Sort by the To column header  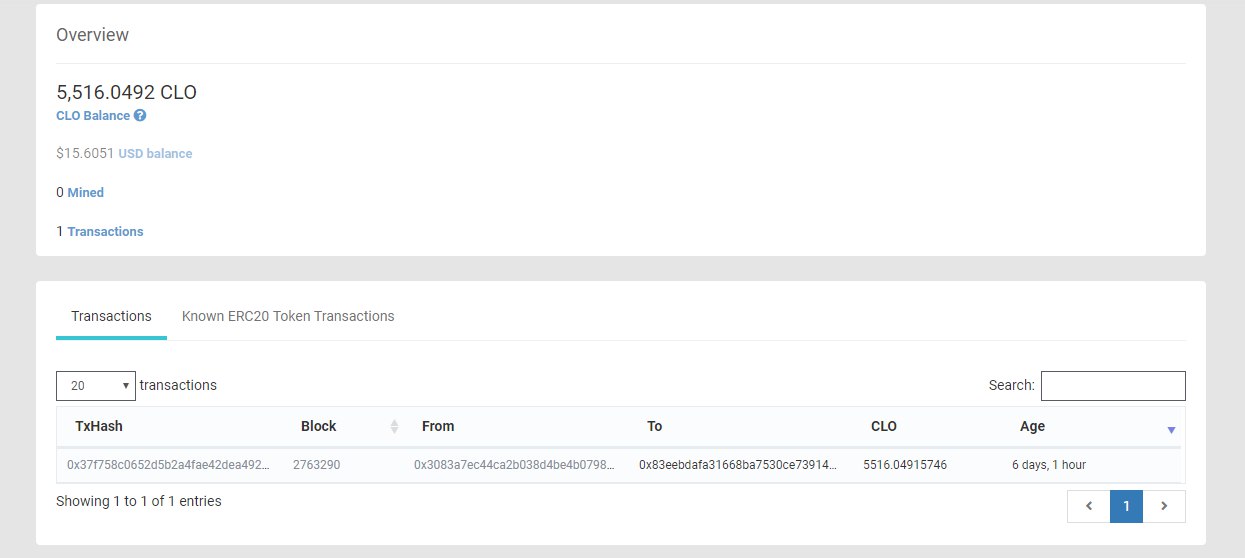[654, 426]
